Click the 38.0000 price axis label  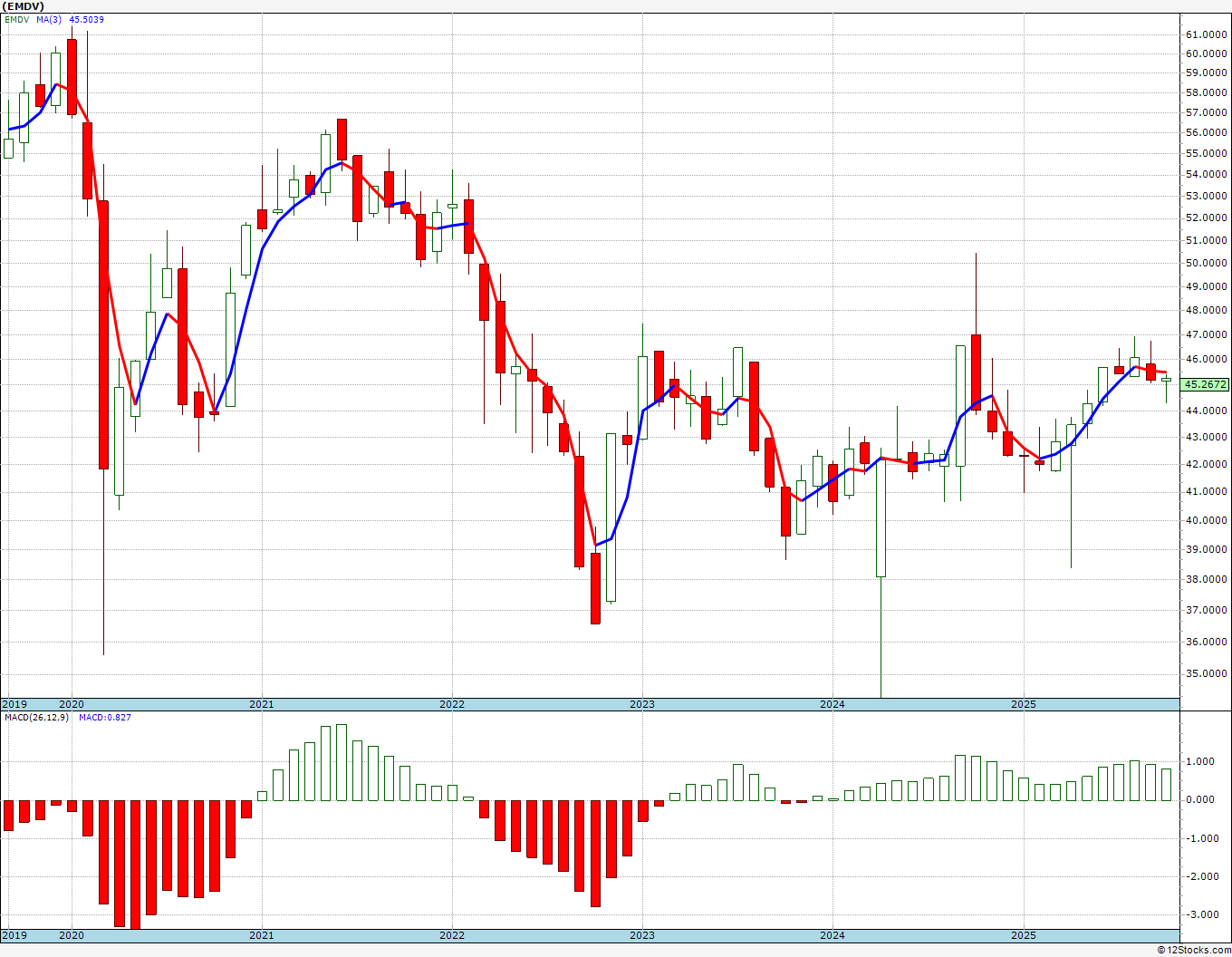point(1207,579)
